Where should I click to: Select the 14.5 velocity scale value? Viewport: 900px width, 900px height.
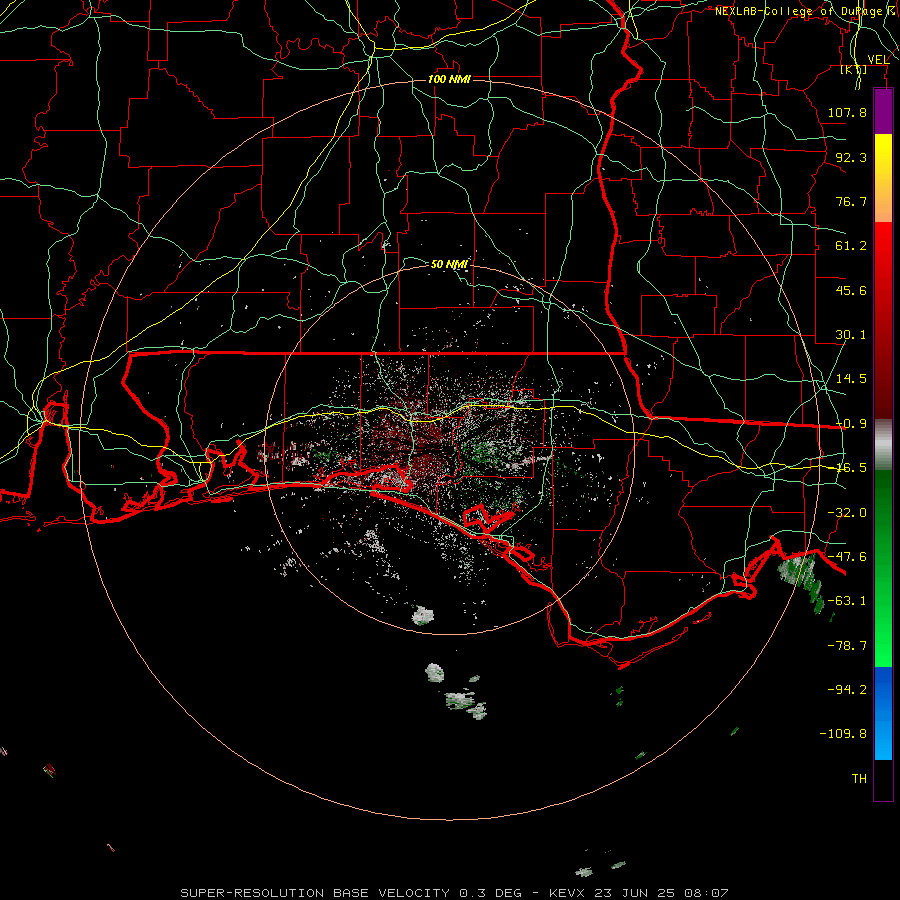[x=851, y=379]
